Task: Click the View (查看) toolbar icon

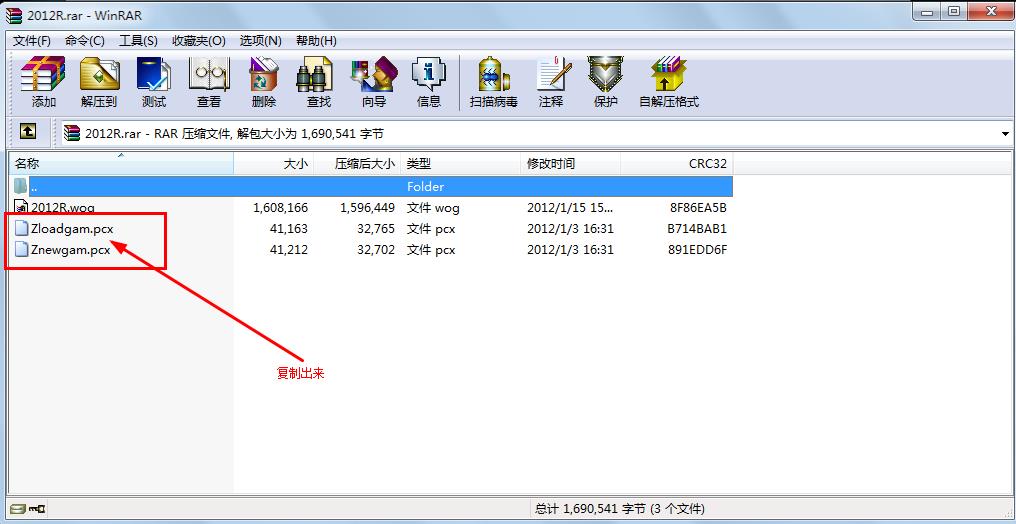Action: coord(209,74)
